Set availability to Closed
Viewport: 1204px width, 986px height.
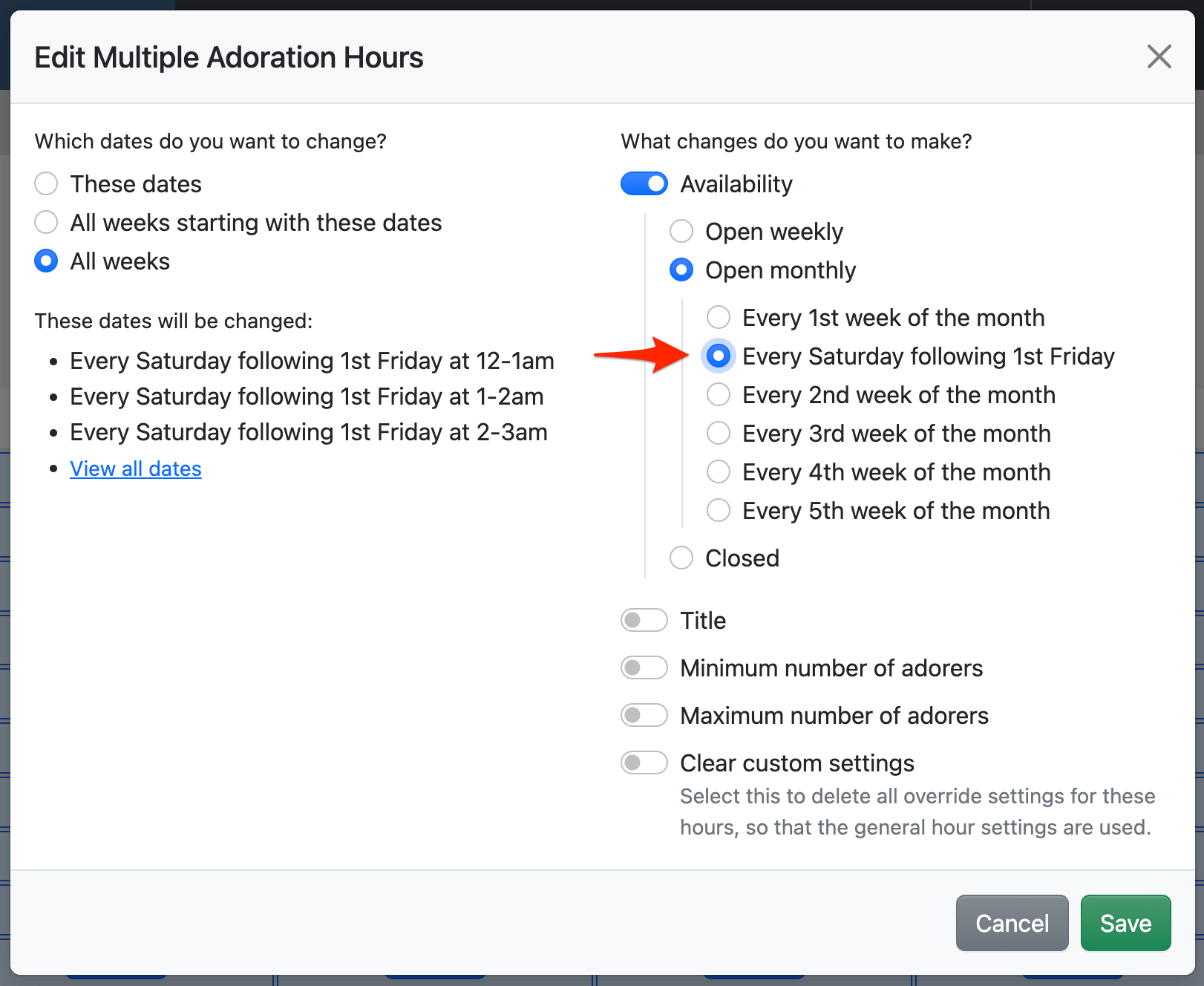[x=681, y=558]
